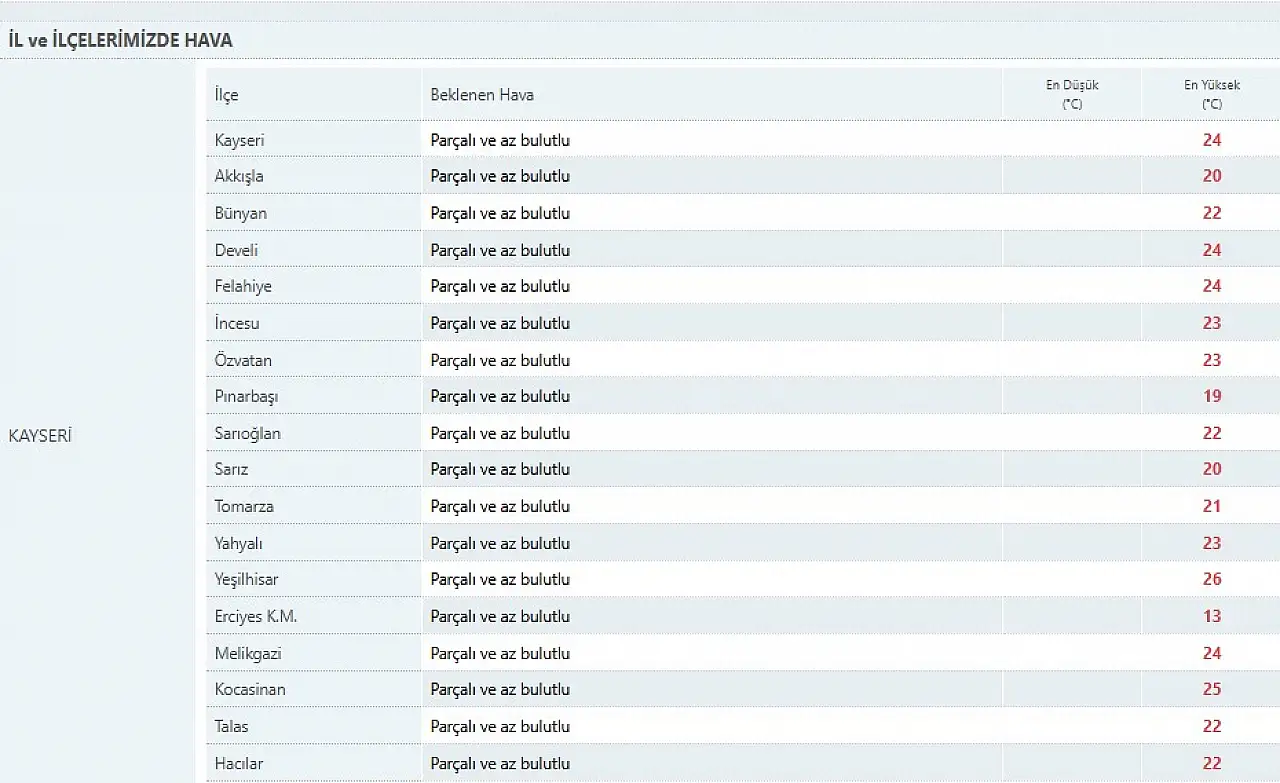The width and height of the screenshot is (1280, 783).
Task: Select the Yahyalı district name
Action: click(x=238, y=543)
